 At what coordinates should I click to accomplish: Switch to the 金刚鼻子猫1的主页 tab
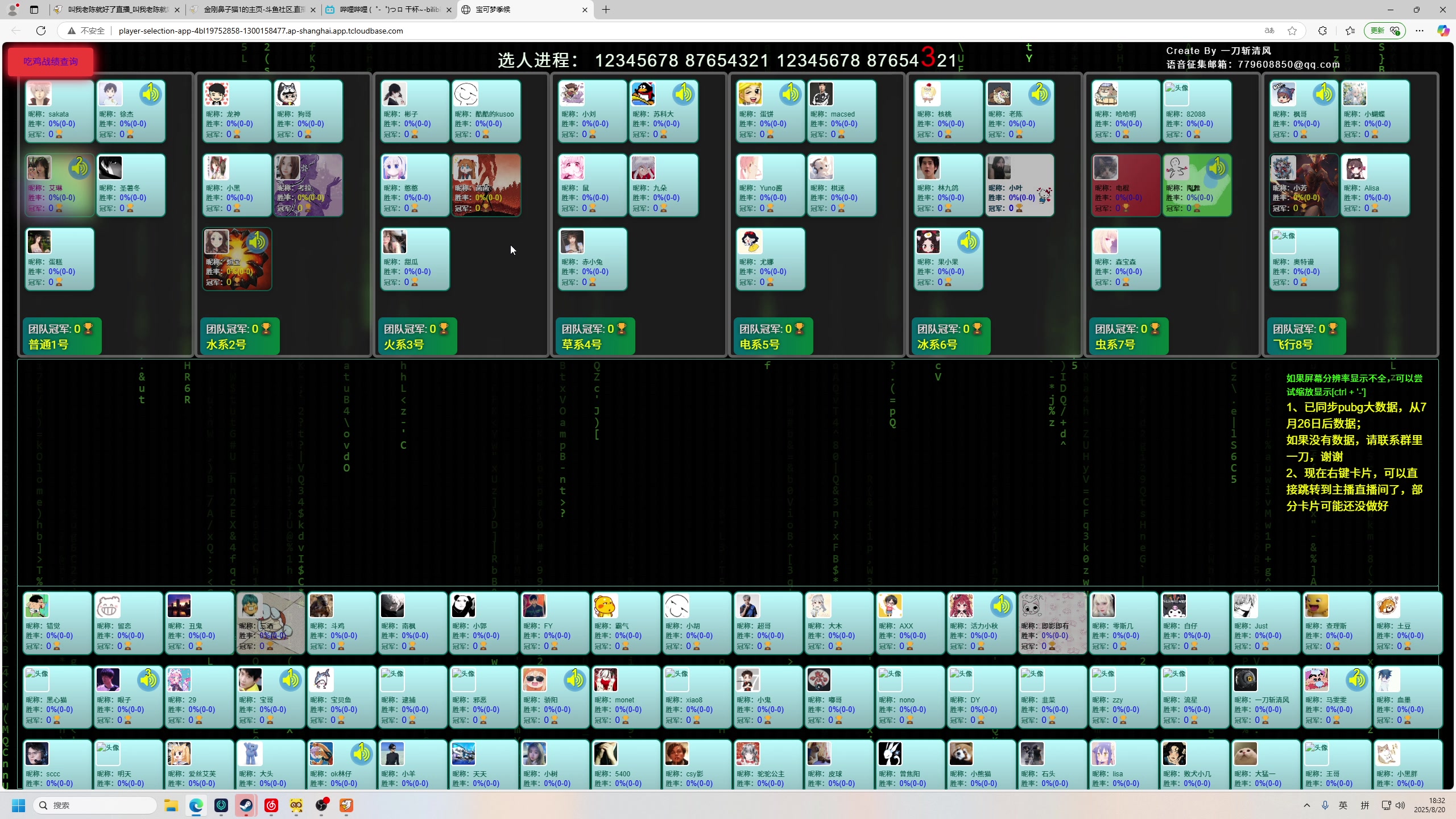point(254,10)
